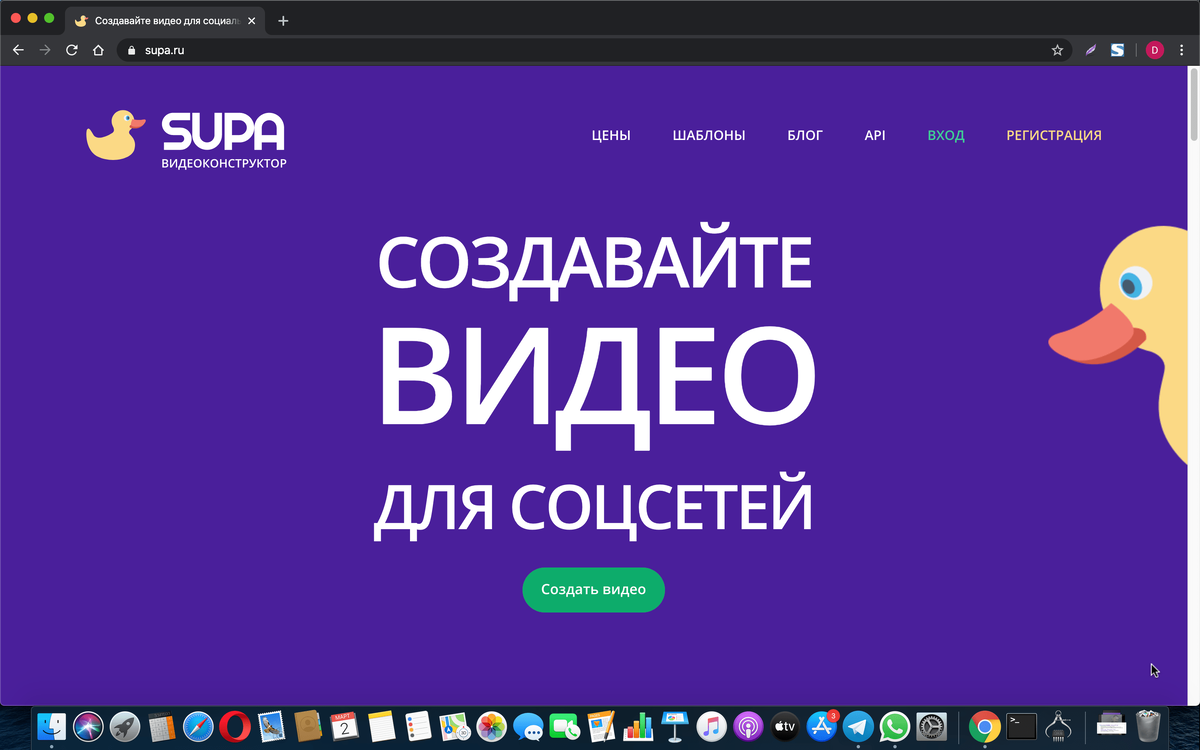Image resolution: width=1200 pixels, height=750 pixels.
Task: Open Contacts from the dock
Action: pos(308,726)
